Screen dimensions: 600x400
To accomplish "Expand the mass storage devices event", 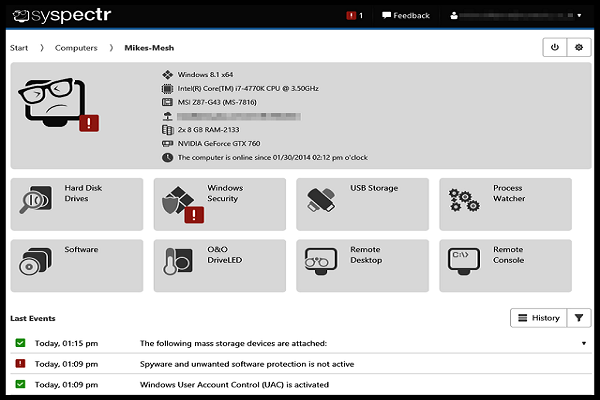I will click(x=584, y=344).
